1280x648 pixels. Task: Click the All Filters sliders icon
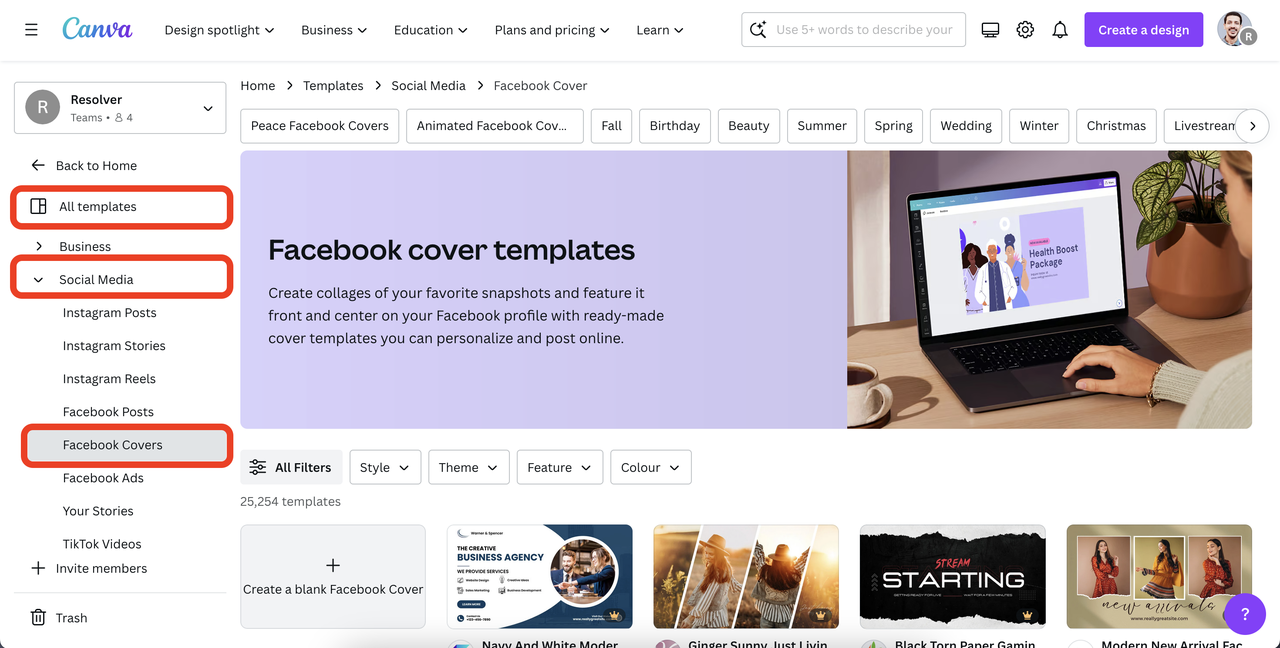click(258, 467)
